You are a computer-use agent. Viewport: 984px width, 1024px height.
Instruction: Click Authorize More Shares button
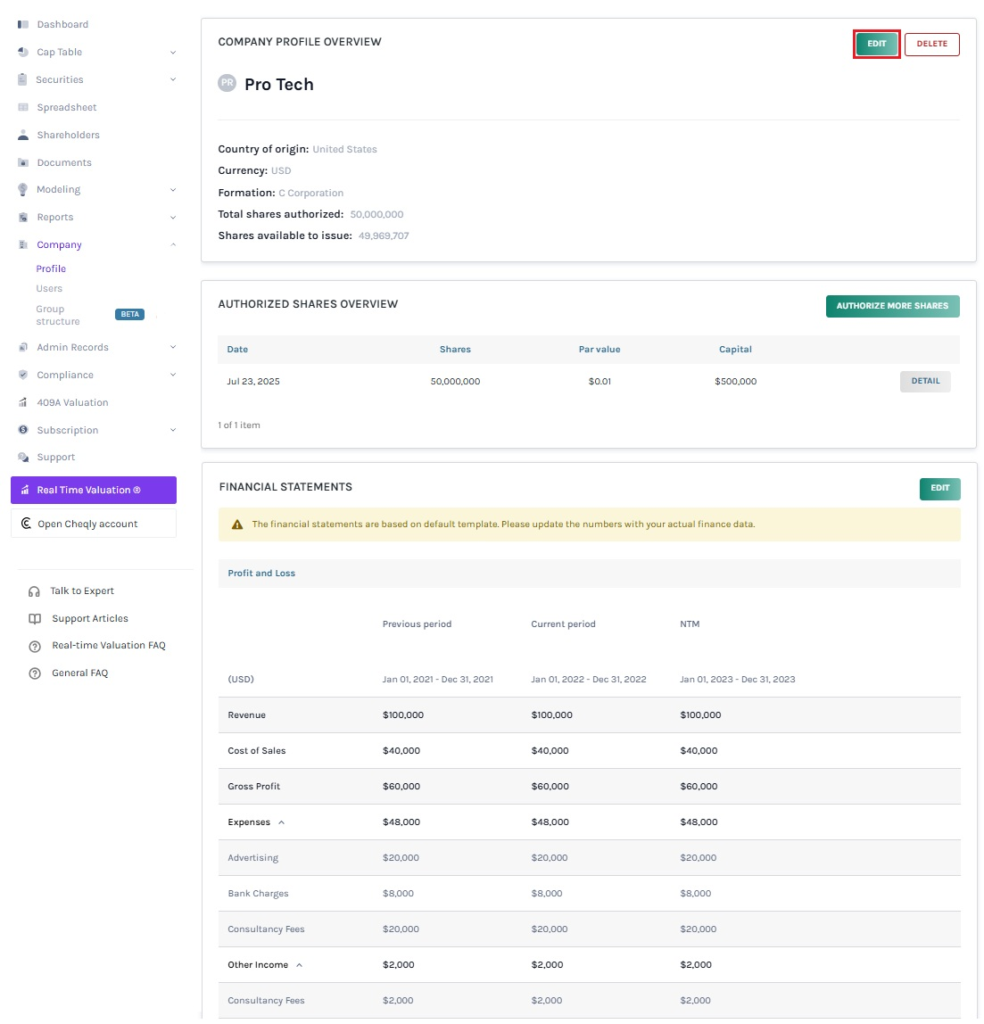(x=892, y=306)
